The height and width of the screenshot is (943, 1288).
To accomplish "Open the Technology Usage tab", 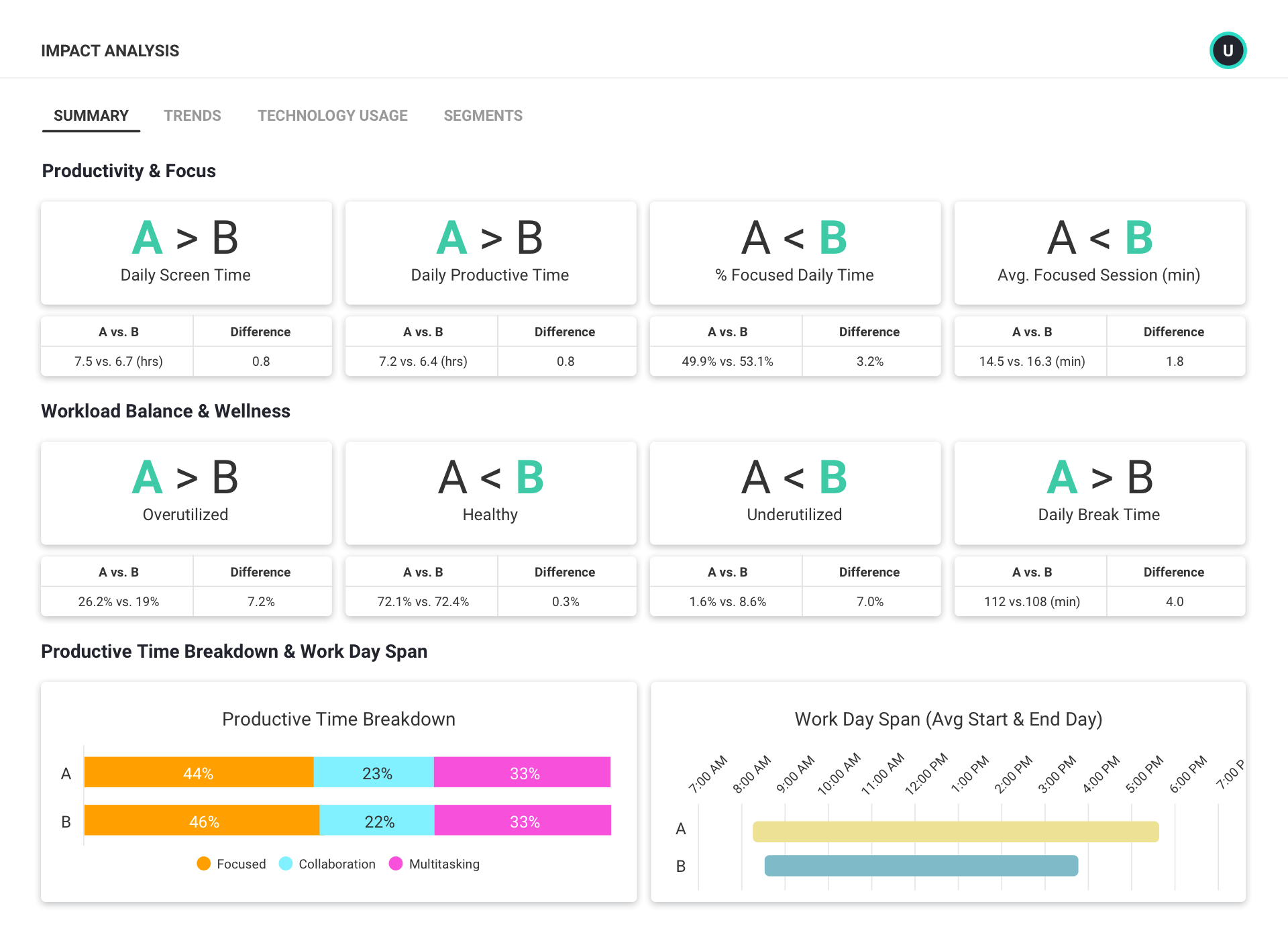I will 332,115.
